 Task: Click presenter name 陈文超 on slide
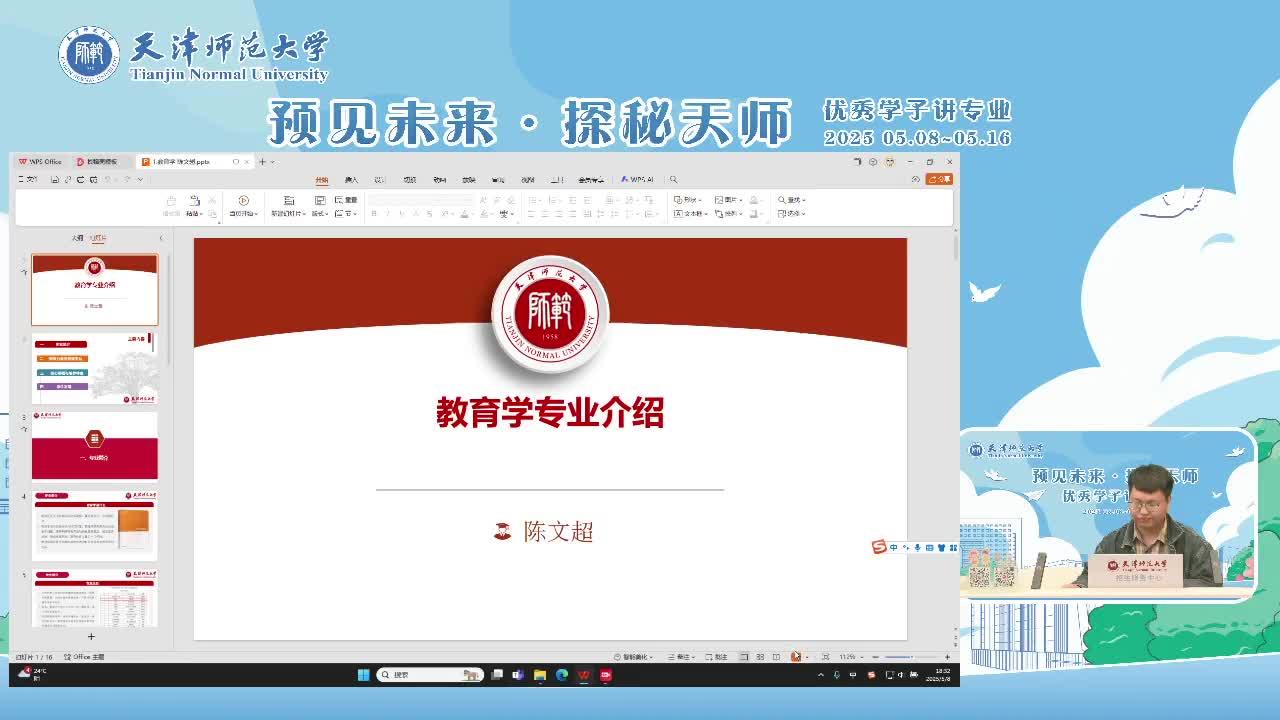558,532
